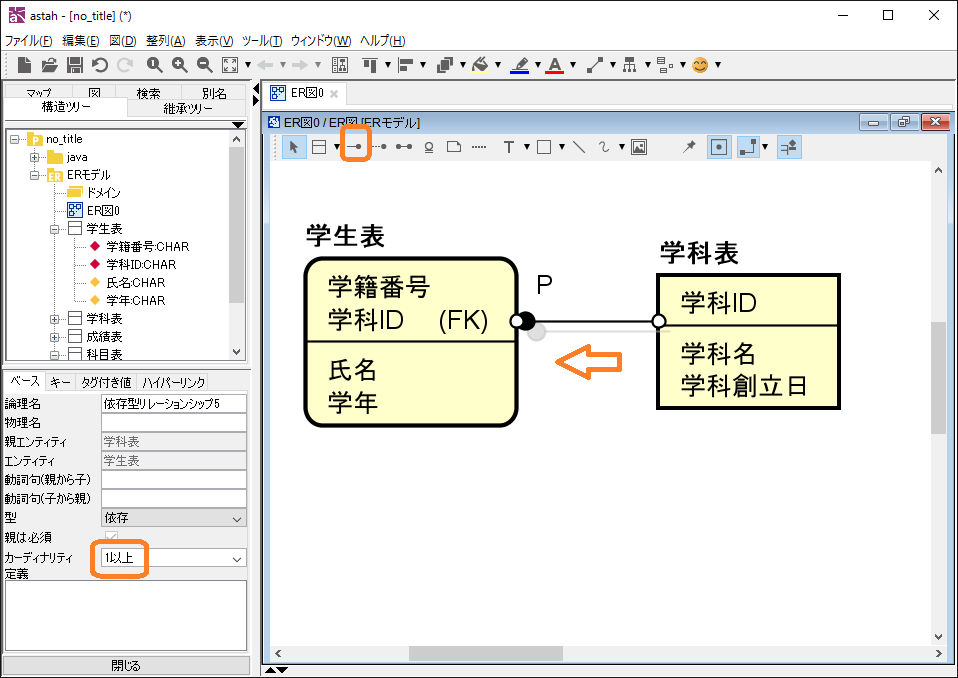Toggle the pin lock mode icon
This screenshot has width=958, height=678.
click(689, 147)
